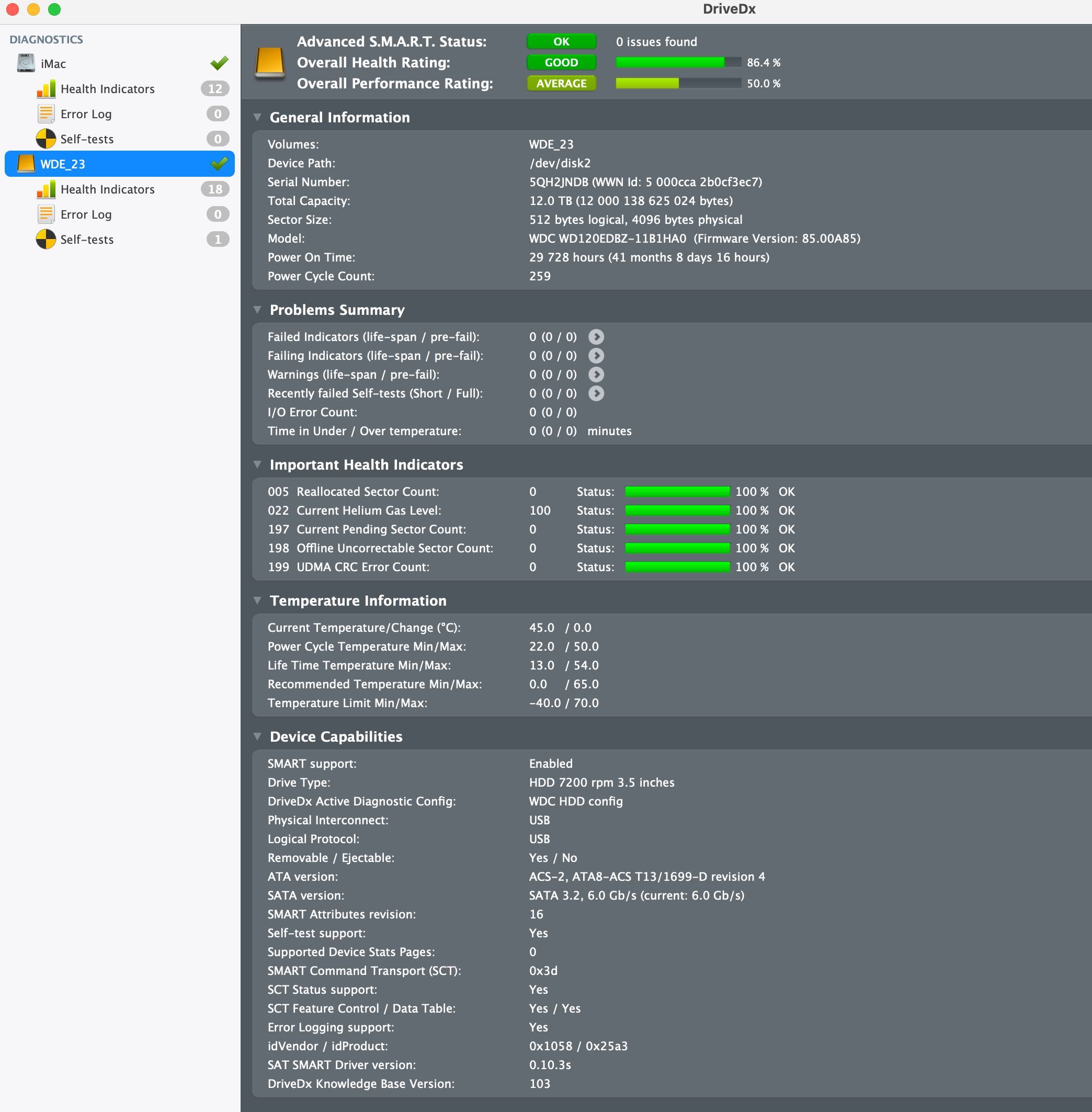Collapse the Problems Summary section
Viewport: 1092px width, 1112px height.
(257, 310)
